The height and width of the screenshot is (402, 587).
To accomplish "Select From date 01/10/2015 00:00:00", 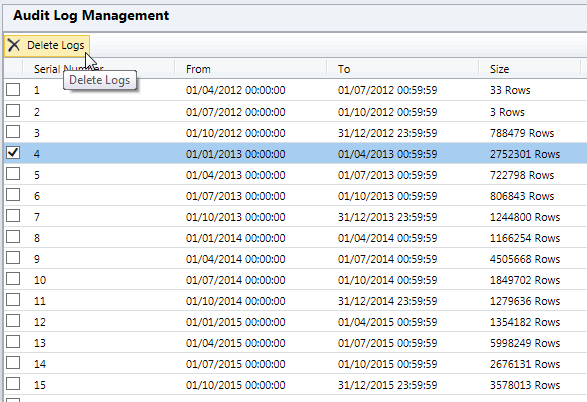I will pos(235,384).
